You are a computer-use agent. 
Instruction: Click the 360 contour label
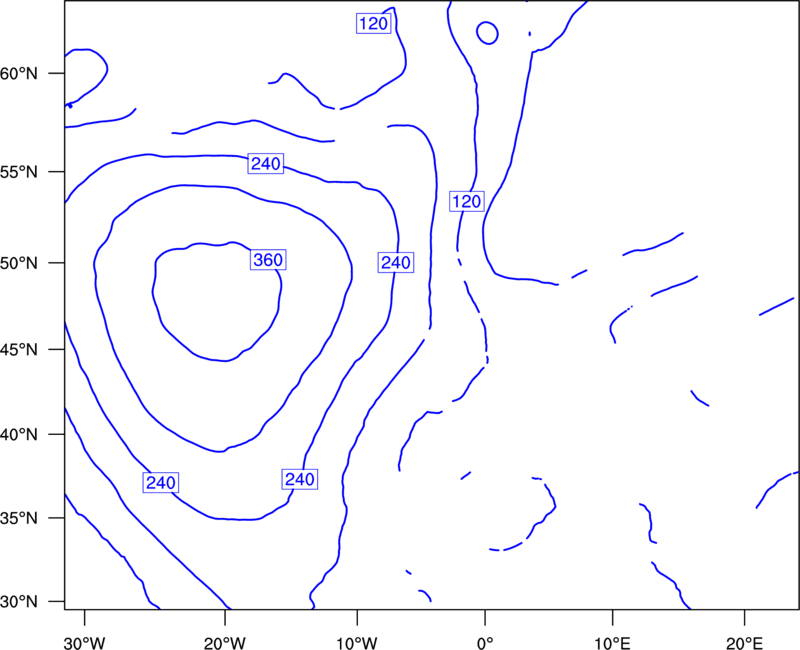(268, 260)
